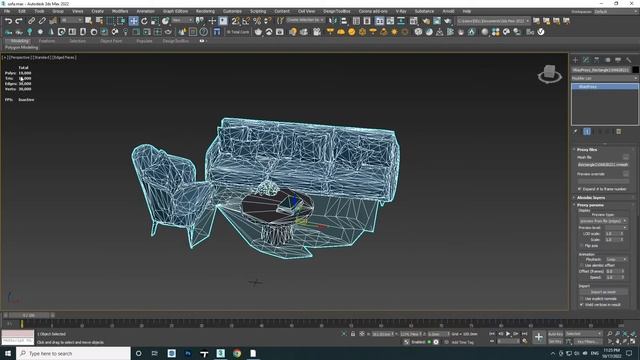Viewport: 640px width, 360px height.
Task: Select the Select and Uniform Scale tool
Action: (x=155, y=21)
